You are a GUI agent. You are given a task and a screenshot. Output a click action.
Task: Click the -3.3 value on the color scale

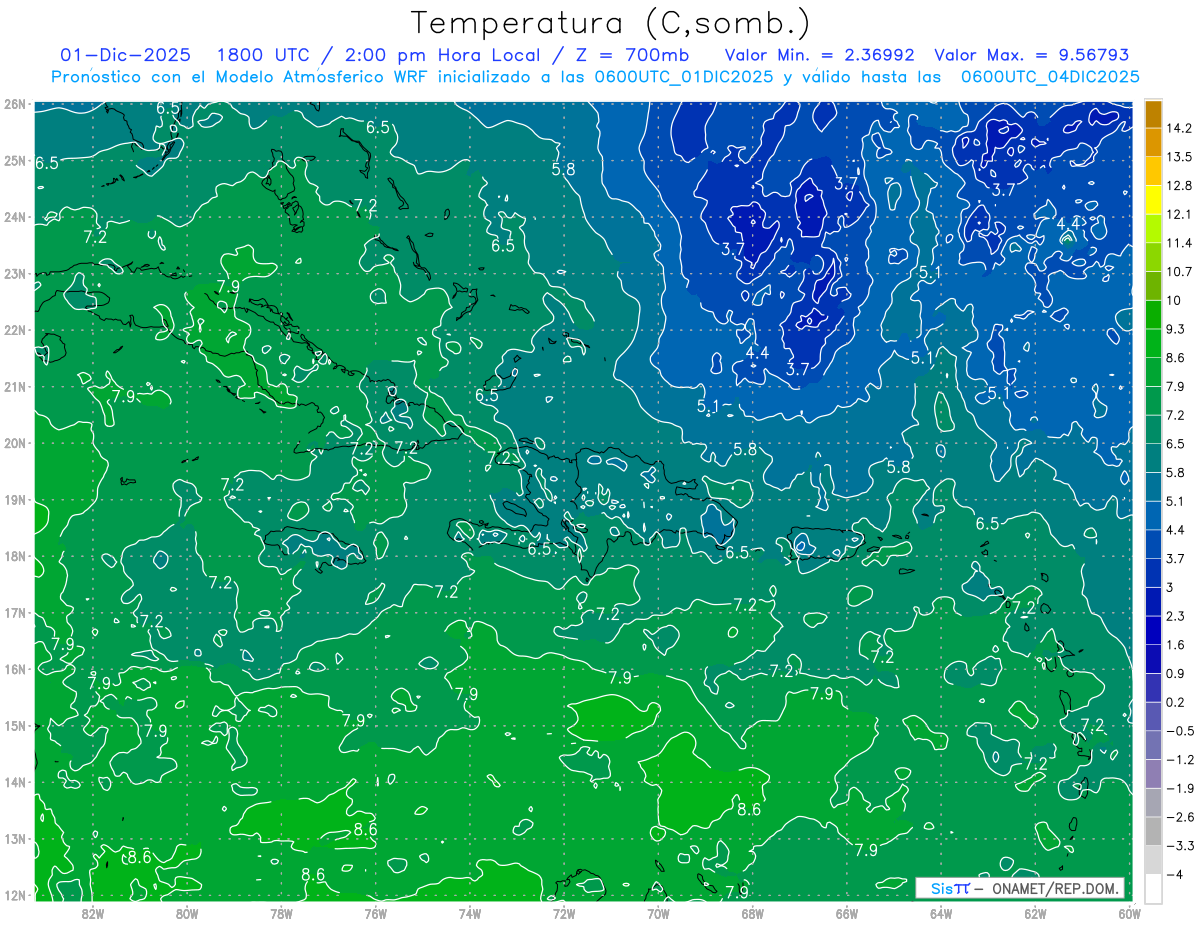pos(1179,846)
